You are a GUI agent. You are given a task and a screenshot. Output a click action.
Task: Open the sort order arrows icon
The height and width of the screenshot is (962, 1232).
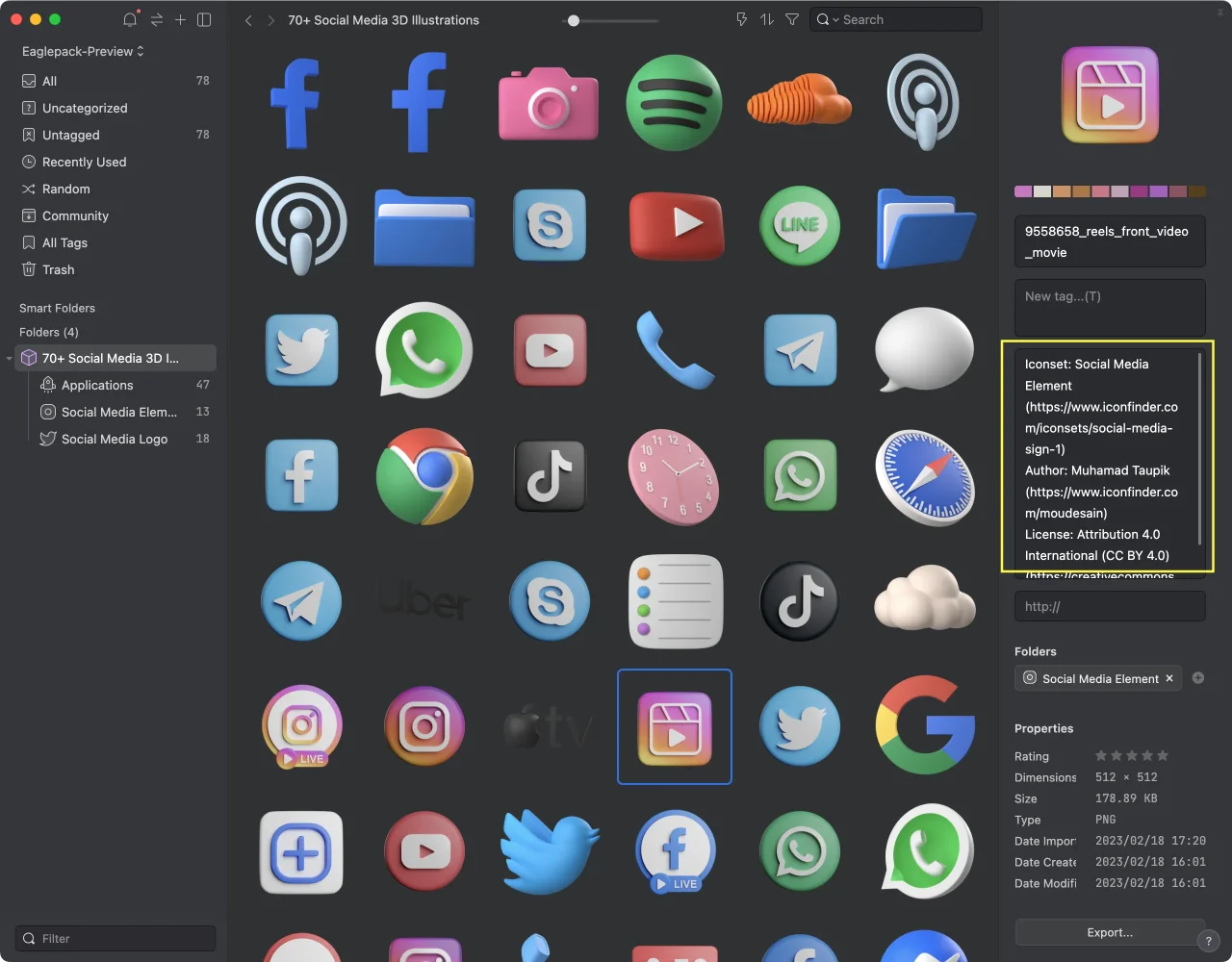click(x=767, y=19)
